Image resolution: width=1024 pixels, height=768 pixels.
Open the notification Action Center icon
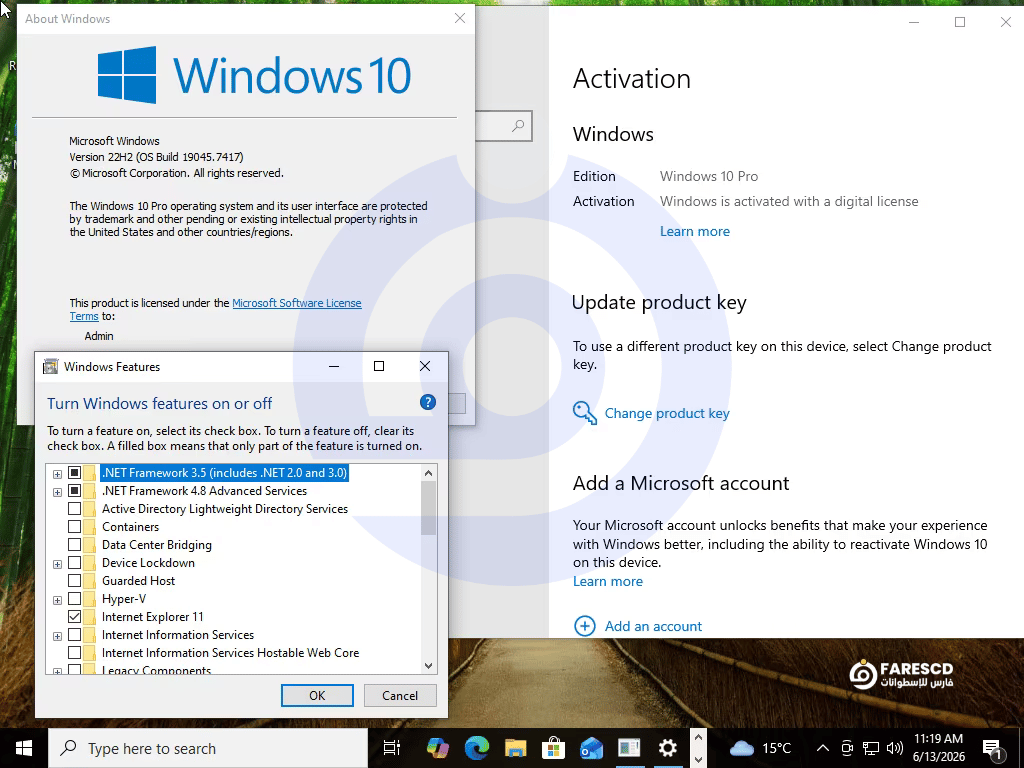tap(993, 749)
